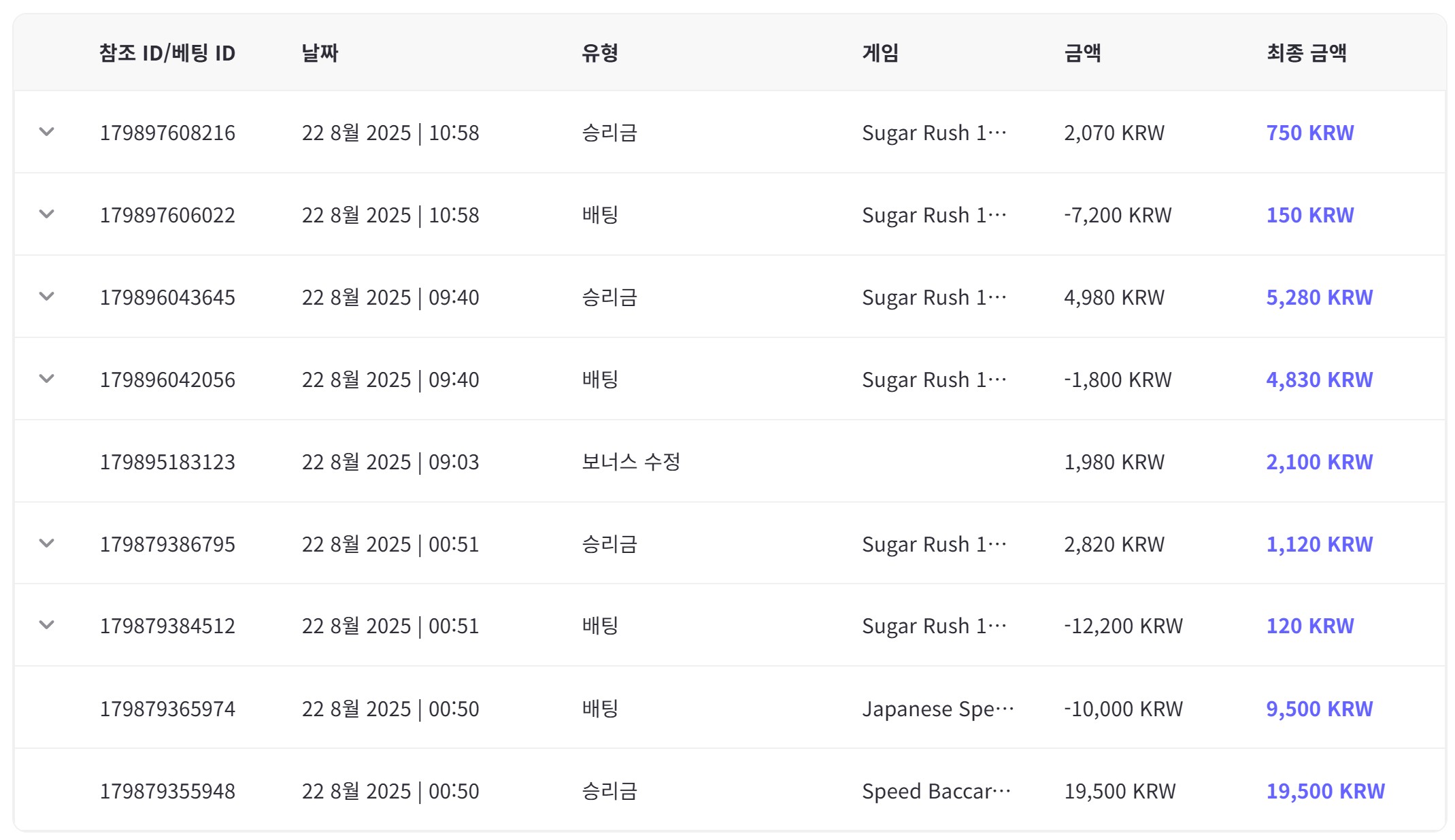Expand transaction 179897606022 details
Viewport: 1455px width, 840px height.
tap(46, 214)
